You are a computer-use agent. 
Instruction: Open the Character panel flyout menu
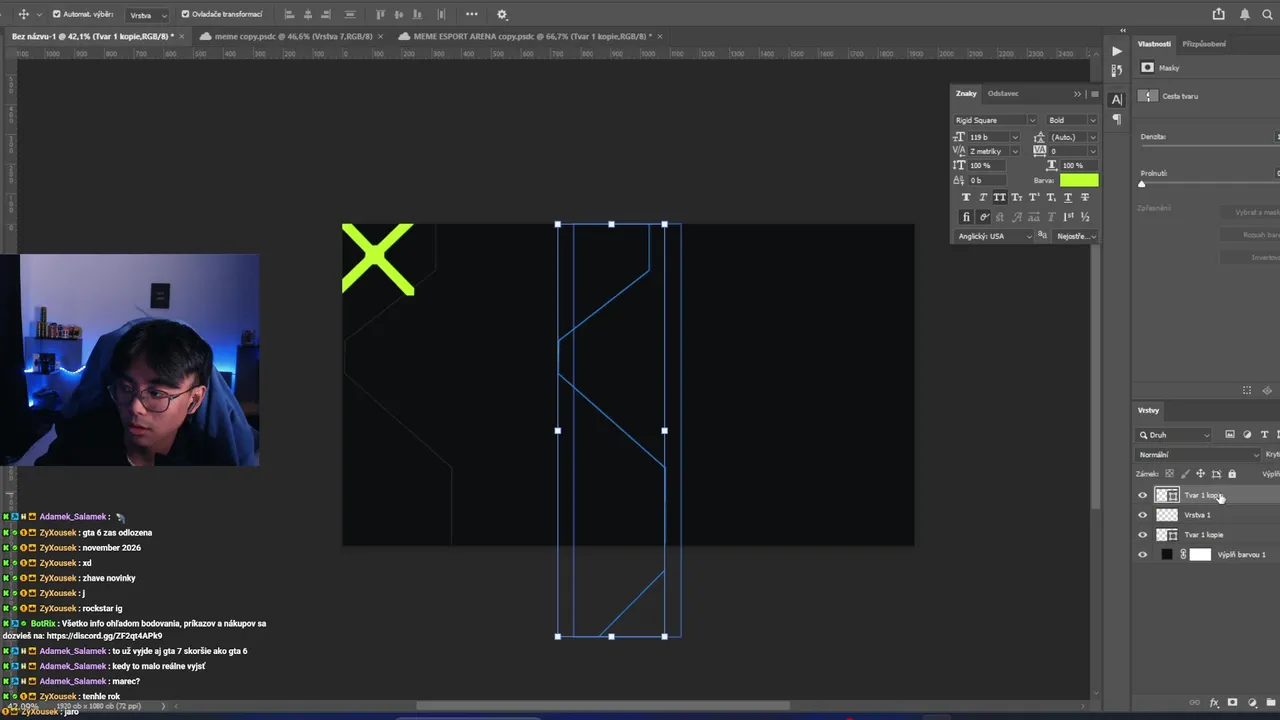coord(1094,94)
